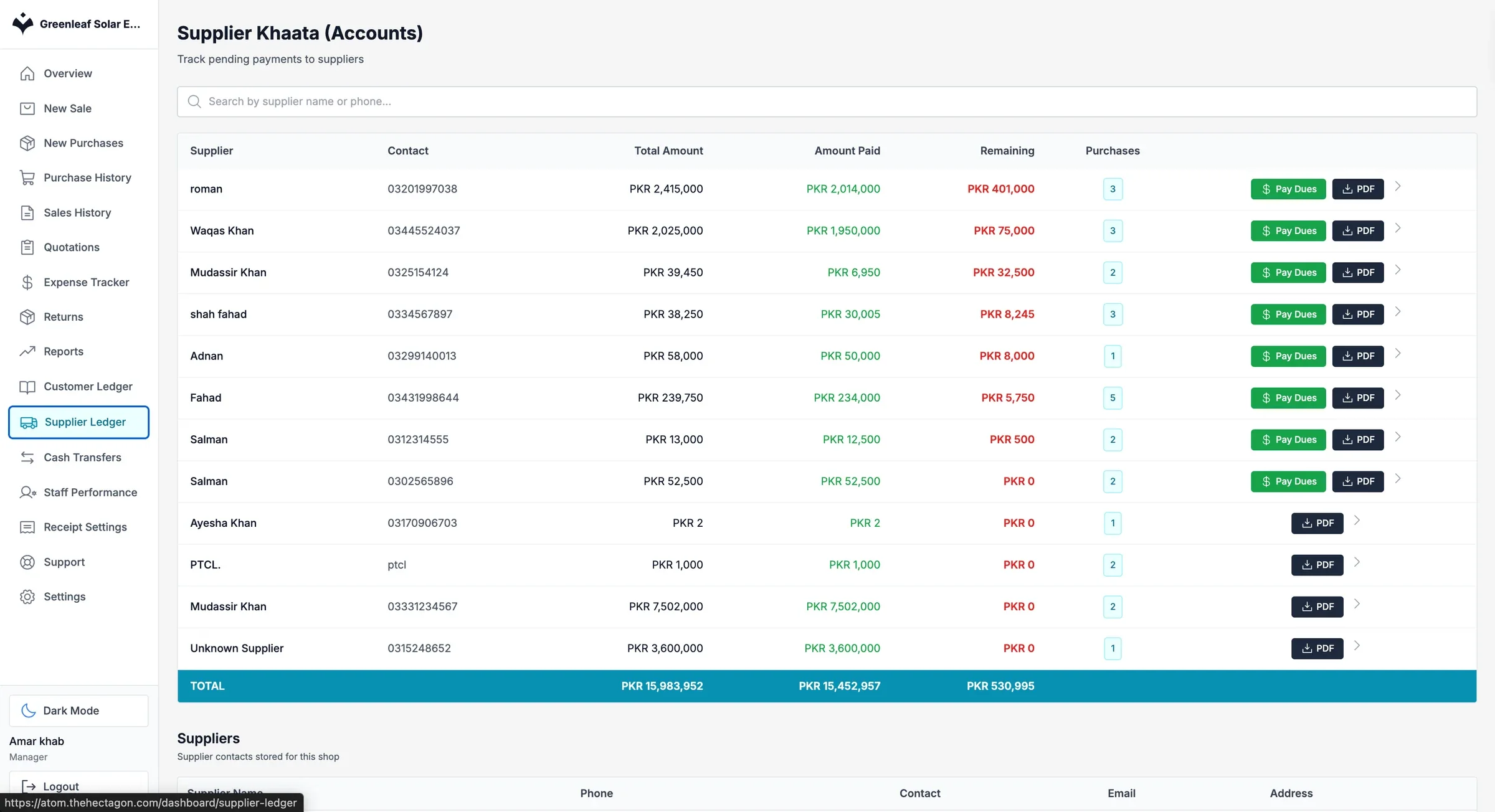Click the Purchase History cart icon
This screenshot has height=812, width=1495.
(27, 178)
